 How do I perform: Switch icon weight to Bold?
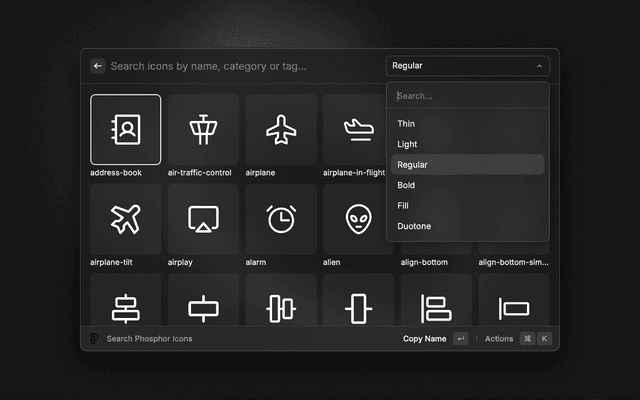[406, 185]
